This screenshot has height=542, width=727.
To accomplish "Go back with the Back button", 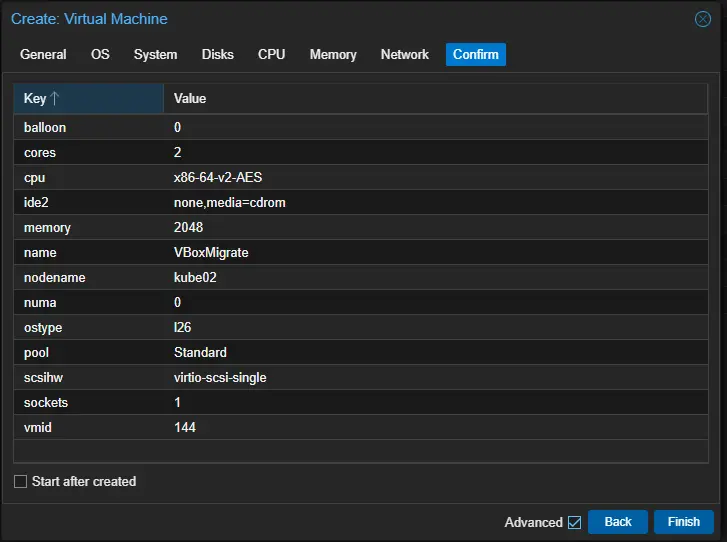I will click(617, 522).
